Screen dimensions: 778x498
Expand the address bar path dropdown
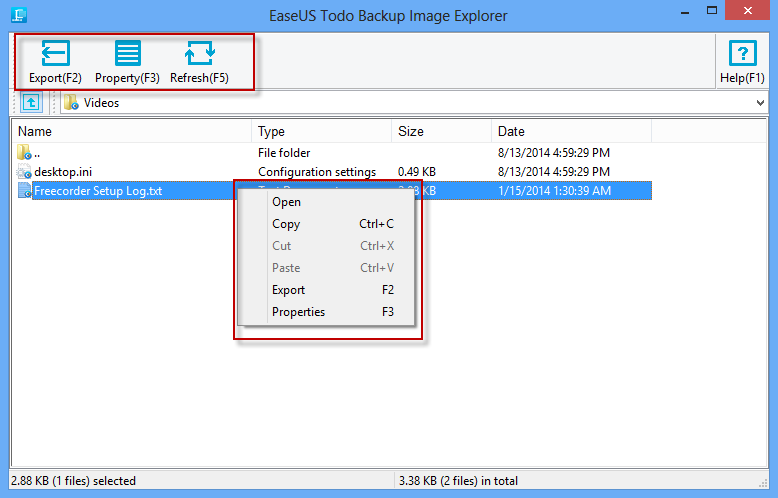coord(760,103)
